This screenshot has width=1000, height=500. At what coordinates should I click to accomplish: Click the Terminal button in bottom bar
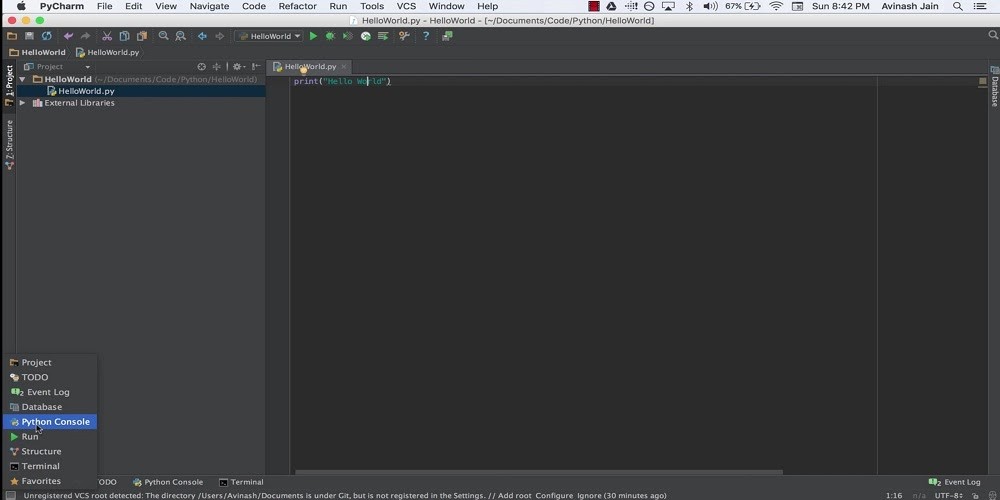coord(241,482)
